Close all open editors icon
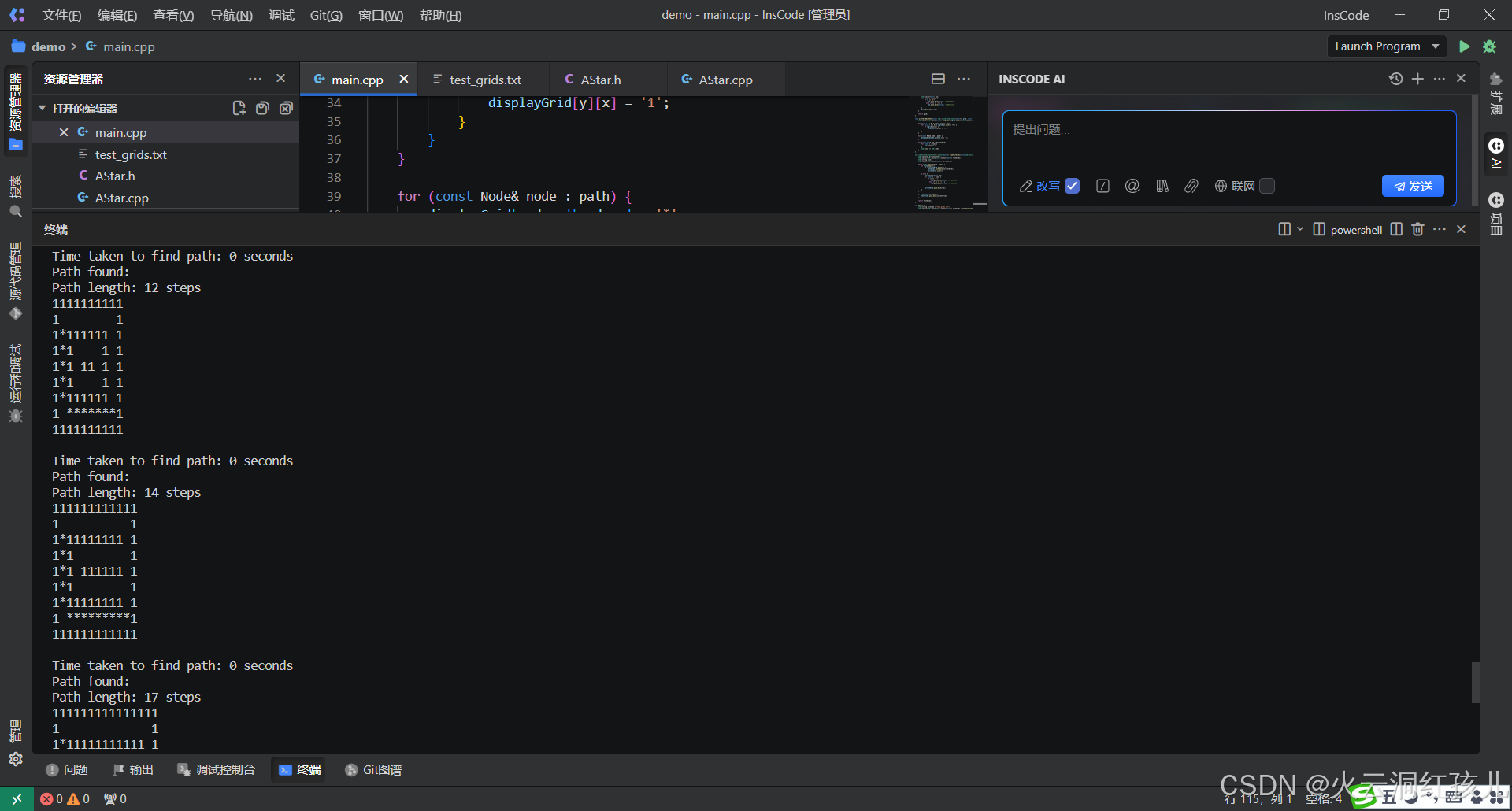 (286, 108)
